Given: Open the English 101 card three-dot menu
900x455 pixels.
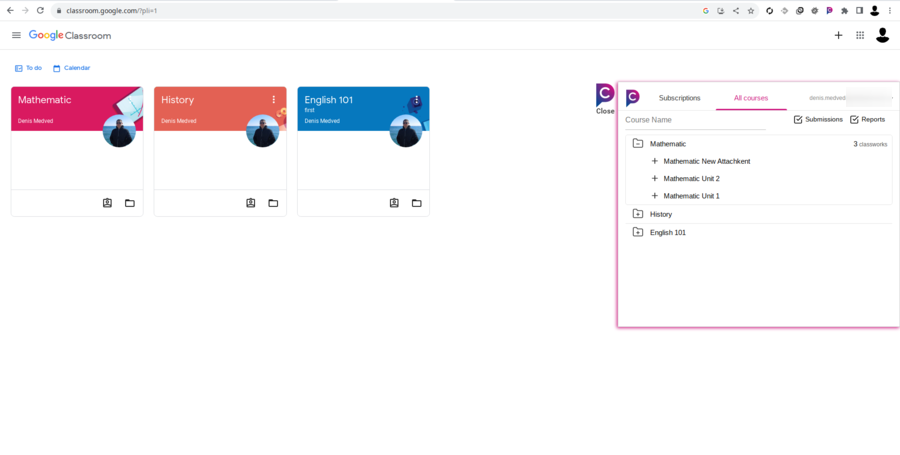Looking at the screenshot, I should tap(417, 100).
